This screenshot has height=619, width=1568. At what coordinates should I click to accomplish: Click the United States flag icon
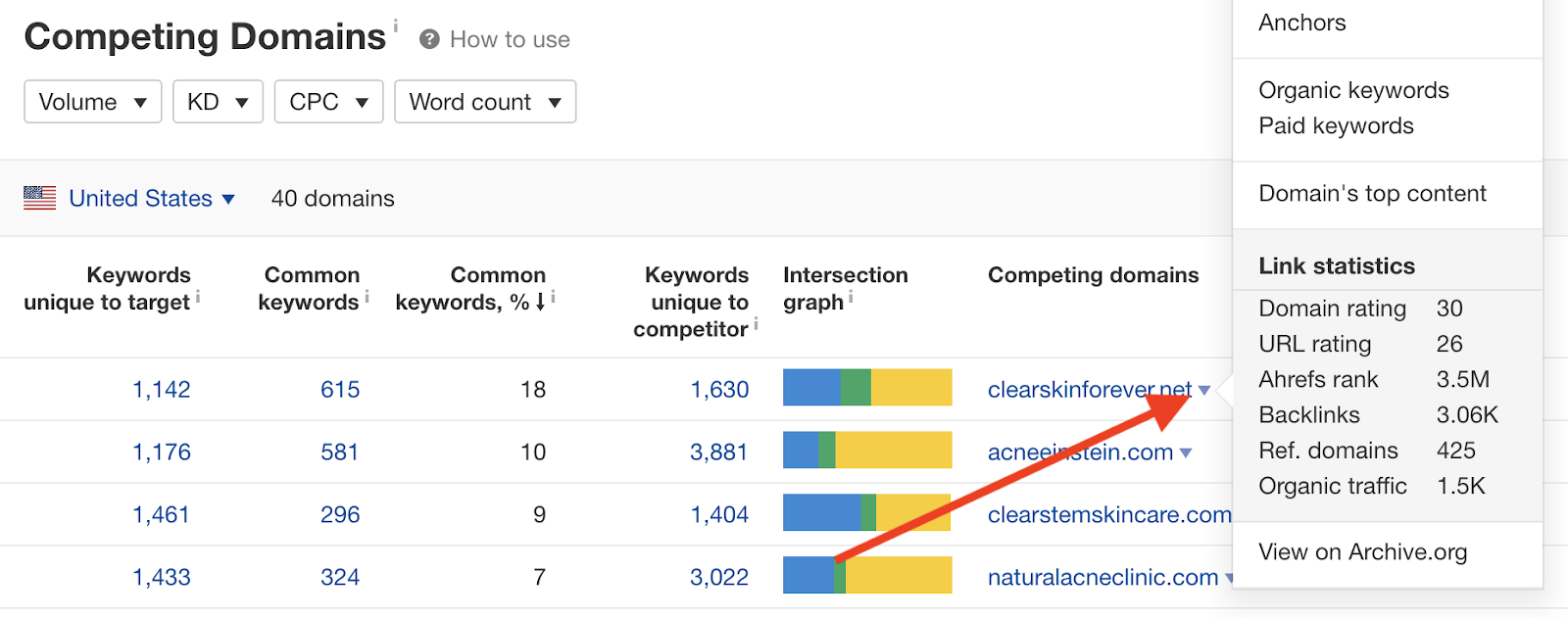[40, 198]
